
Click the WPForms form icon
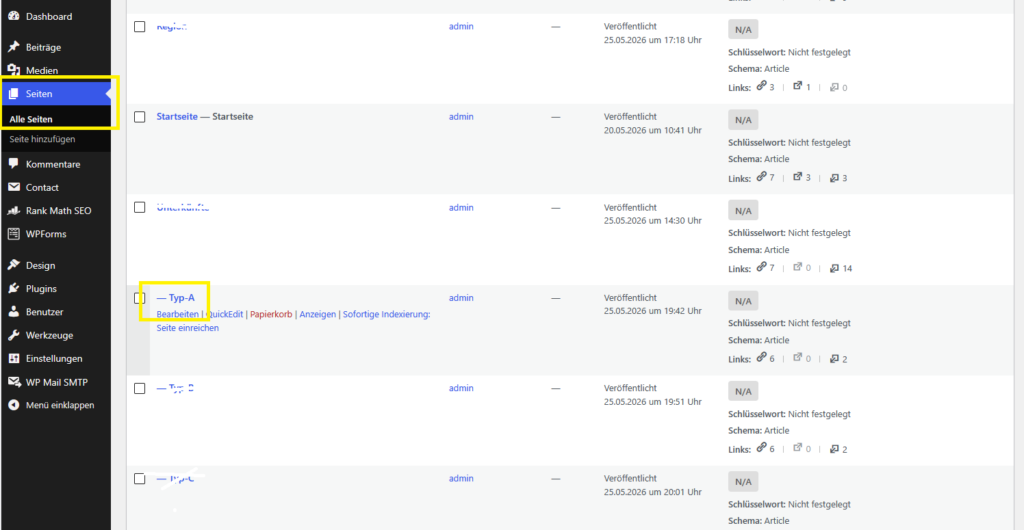(x=14, y=234)
